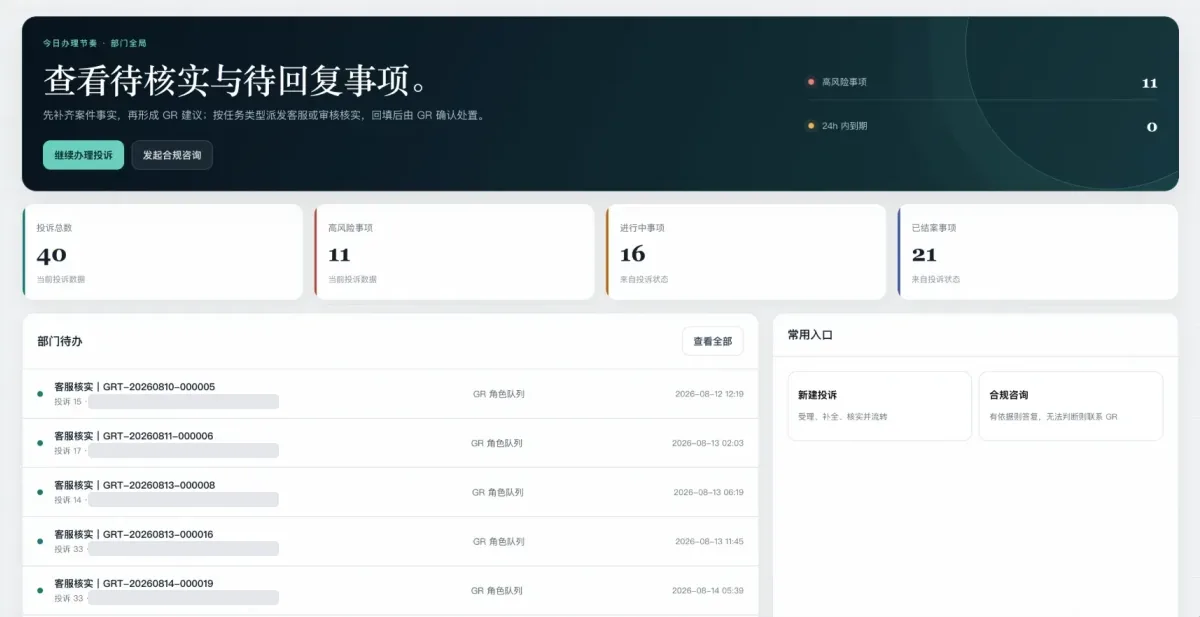Click GR 角色队列 in the GRT-20260810-000005 row

click(498, 394)
